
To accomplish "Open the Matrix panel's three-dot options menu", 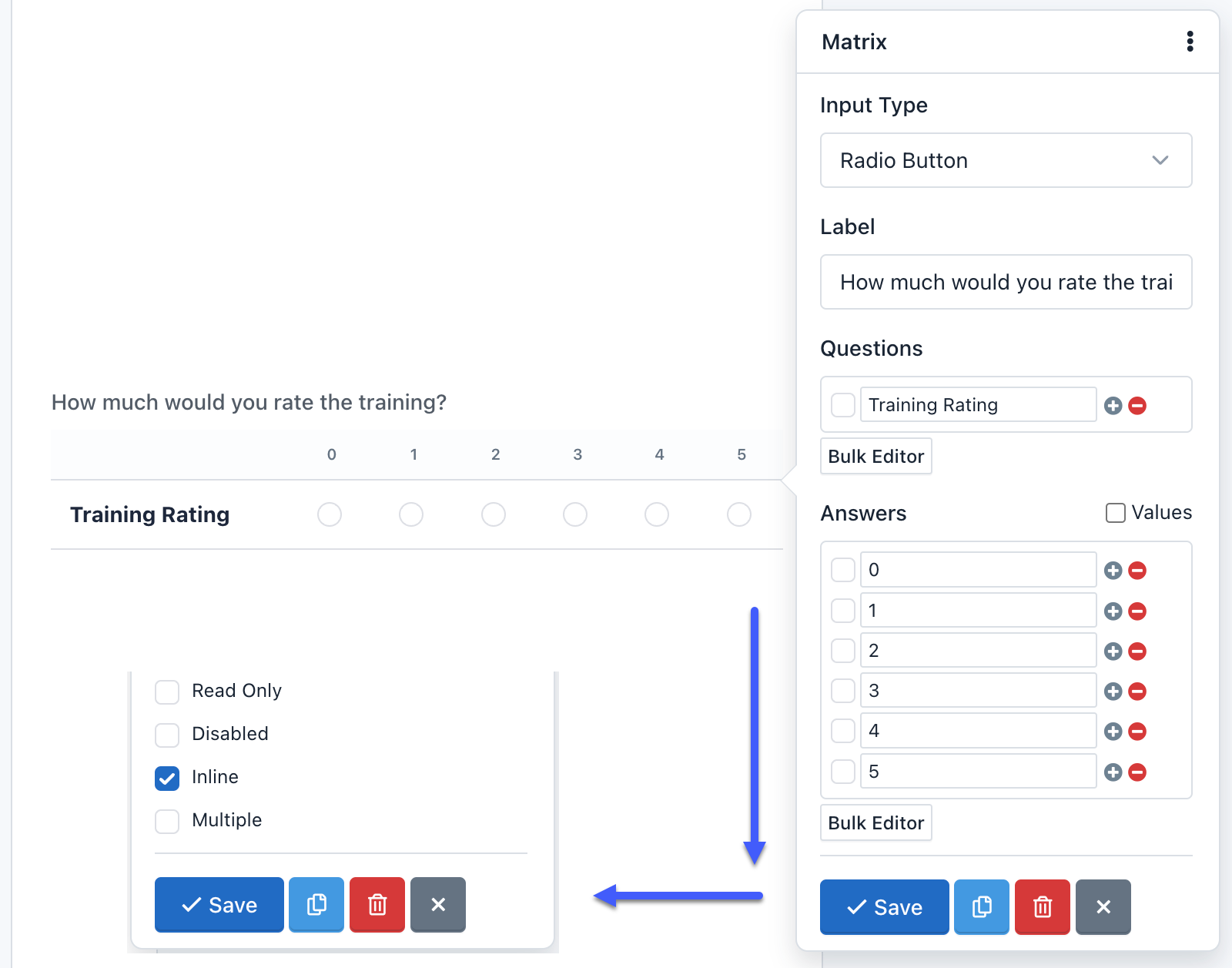I will point(1190,42).
